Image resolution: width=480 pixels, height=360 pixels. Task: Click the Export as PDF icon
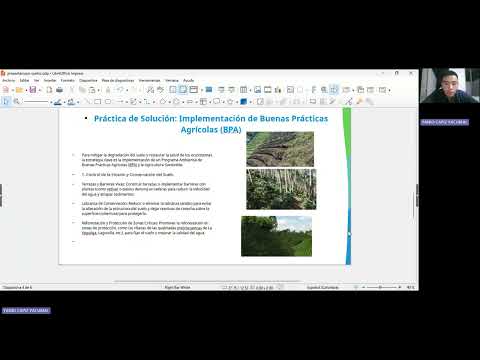(x=49, y=90)
